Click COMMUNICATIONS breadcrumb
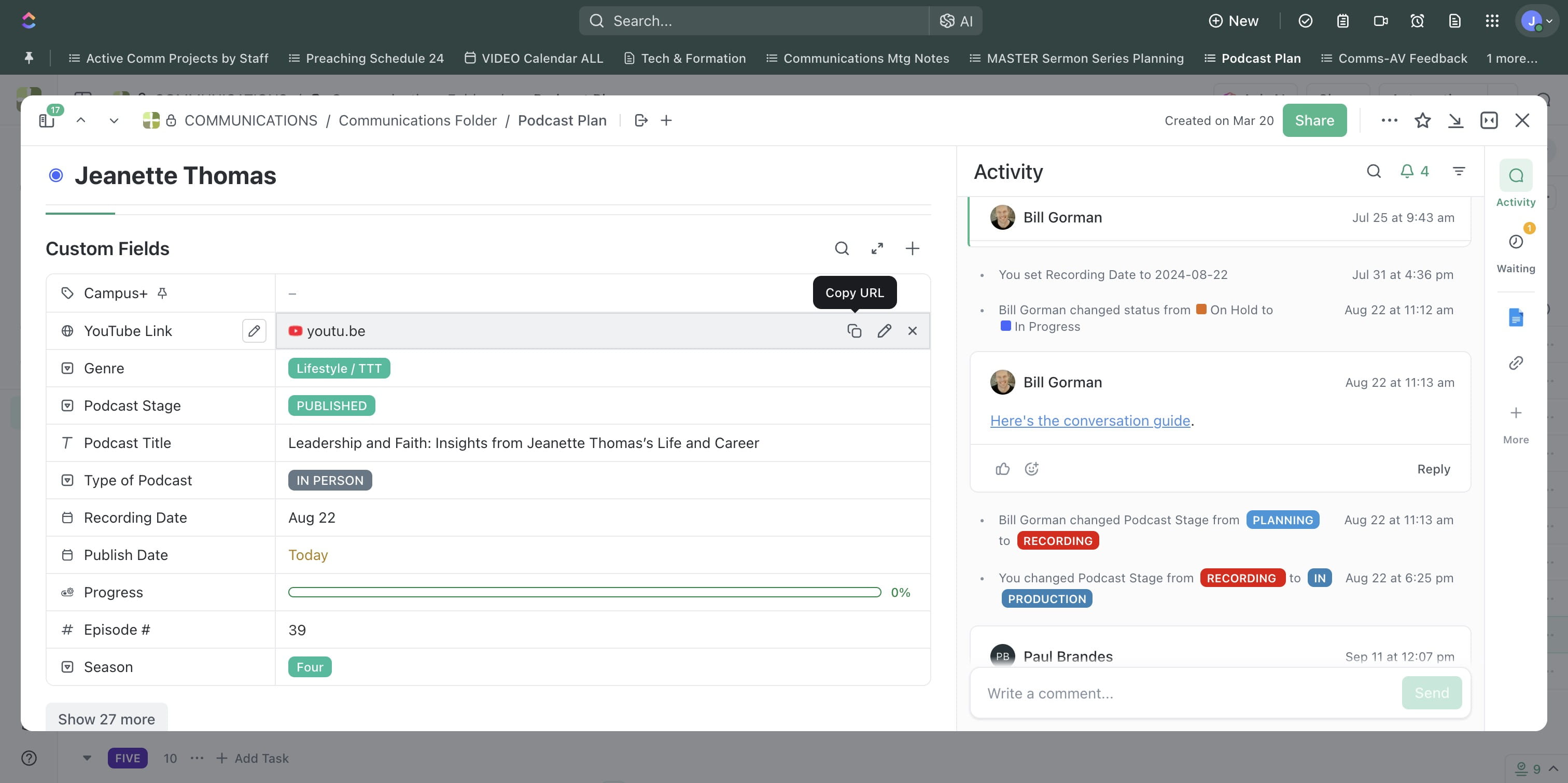 [x=251, y=120]
